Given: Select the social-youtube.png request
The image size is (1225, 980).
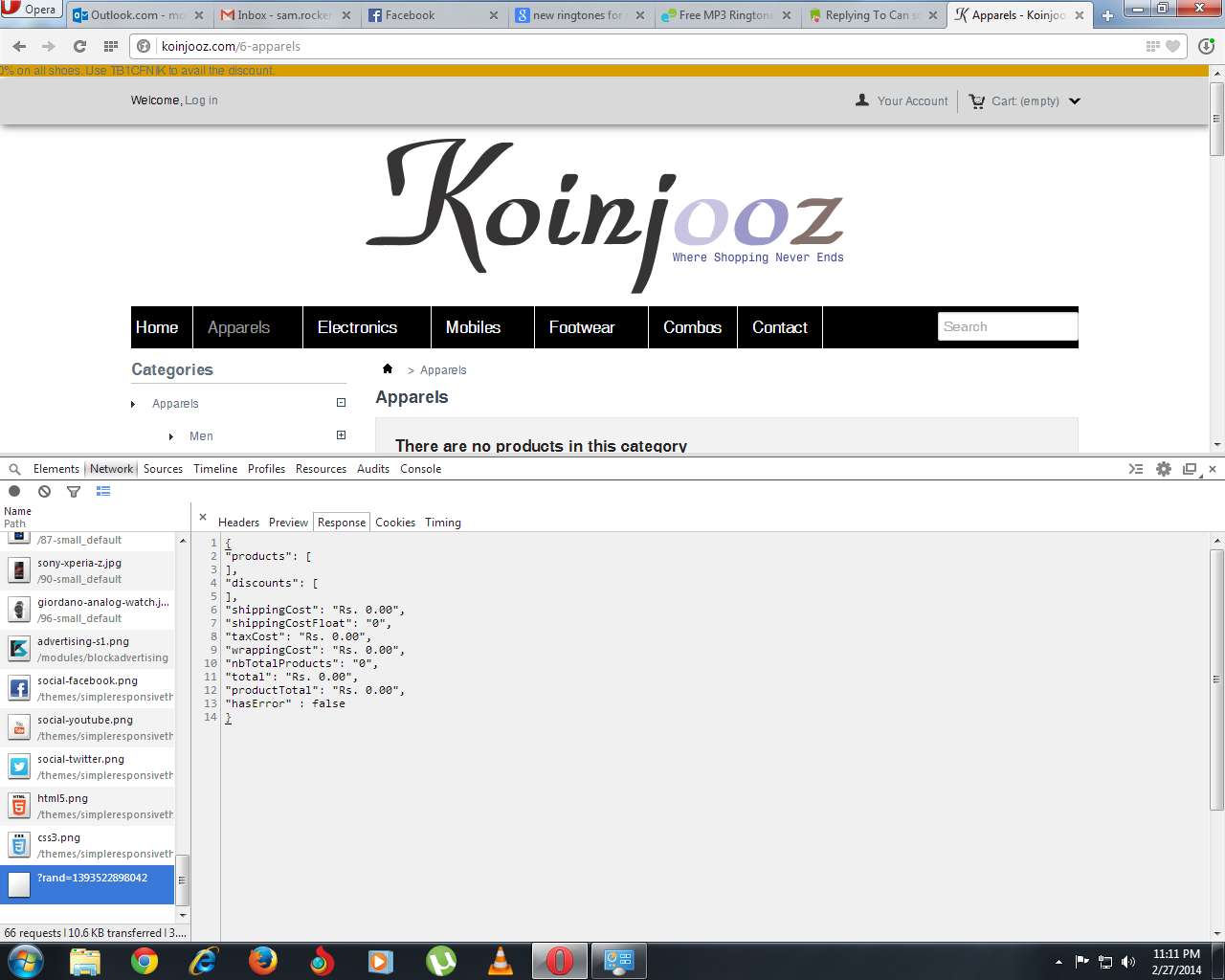Looking at the screenshot, I should [x=88, y=728].
